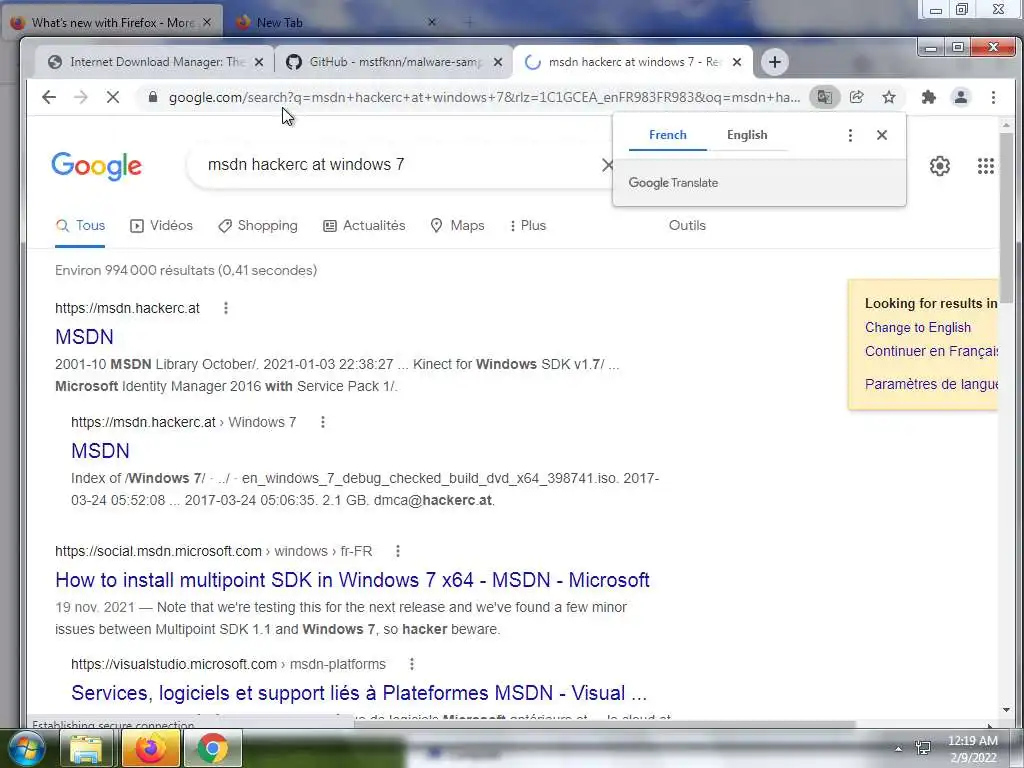This screenshot has width=1024, height=768.
Task: Stop loading the page with the X button
Action: 113,97
